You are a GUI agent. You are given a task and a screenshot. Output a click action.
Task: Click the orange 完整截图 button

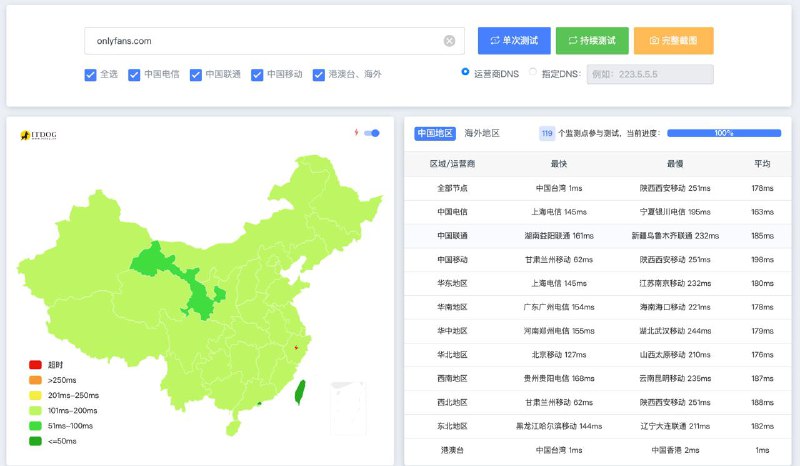(x=673, y=41)
